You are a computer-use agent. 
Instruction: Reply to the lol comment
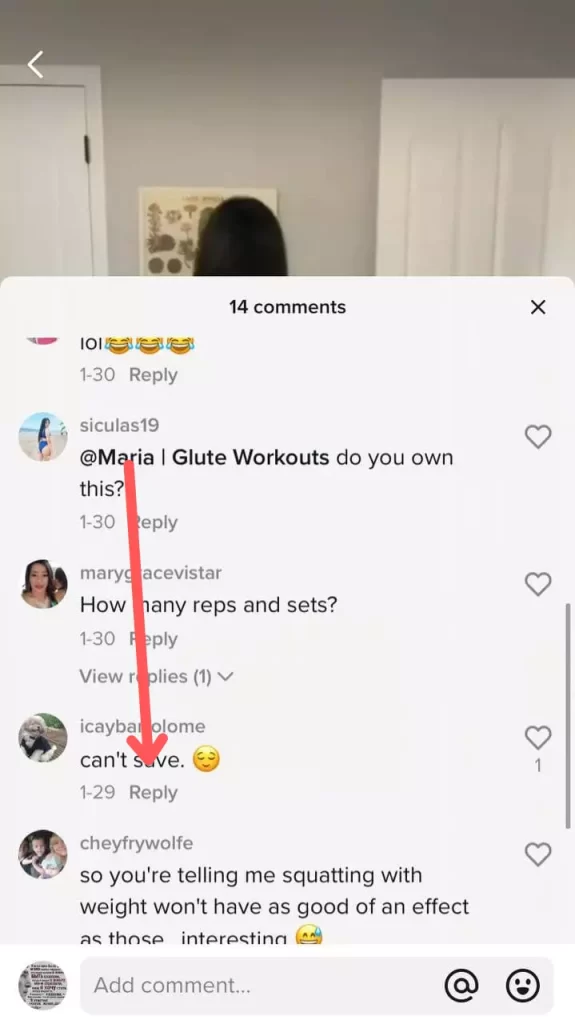pos(153,375)
